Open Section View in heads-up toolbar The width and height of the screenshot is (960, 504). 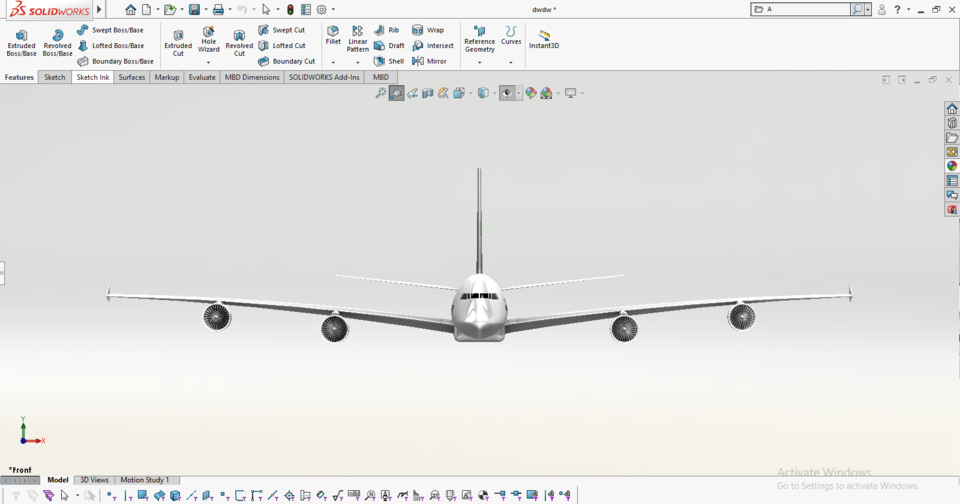(x=428, y=93)
